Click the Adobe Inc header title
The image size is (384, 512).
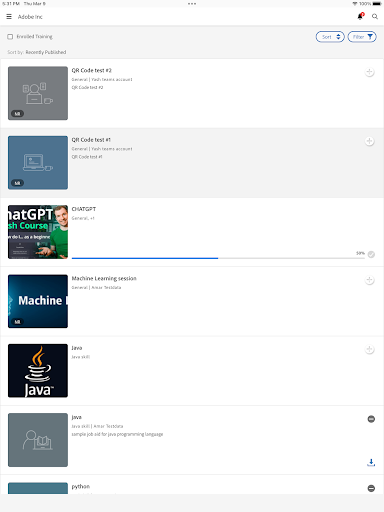(30, 17)
